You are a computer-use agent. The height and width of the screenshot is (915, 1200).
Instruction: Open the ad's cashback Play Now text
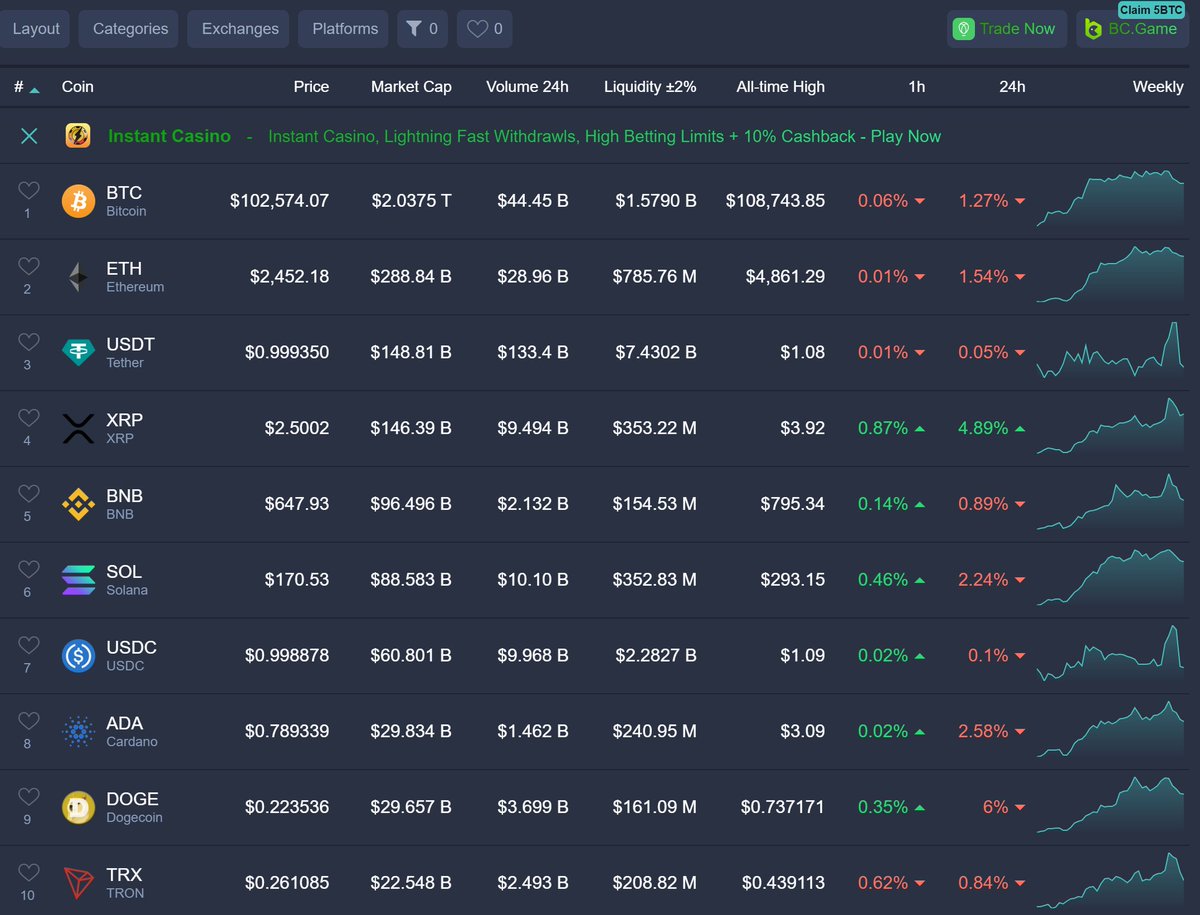(604, 136)
